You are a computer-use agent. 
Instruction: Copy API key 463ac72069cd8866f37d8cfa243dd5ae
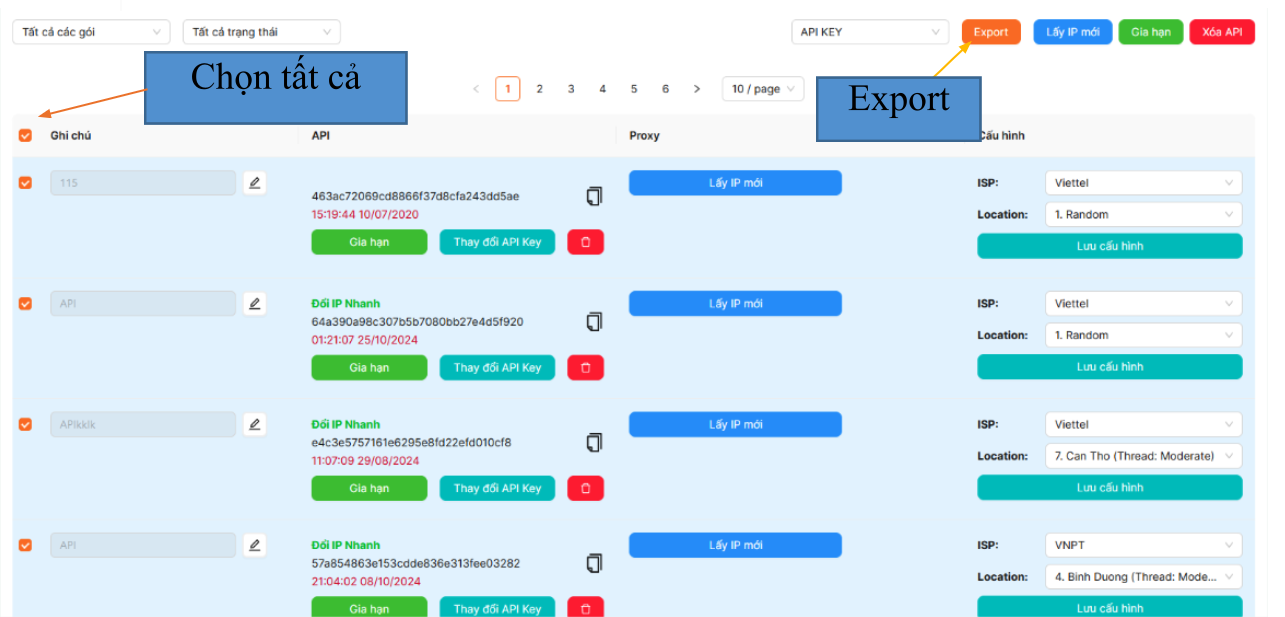[x=594, y=196]
